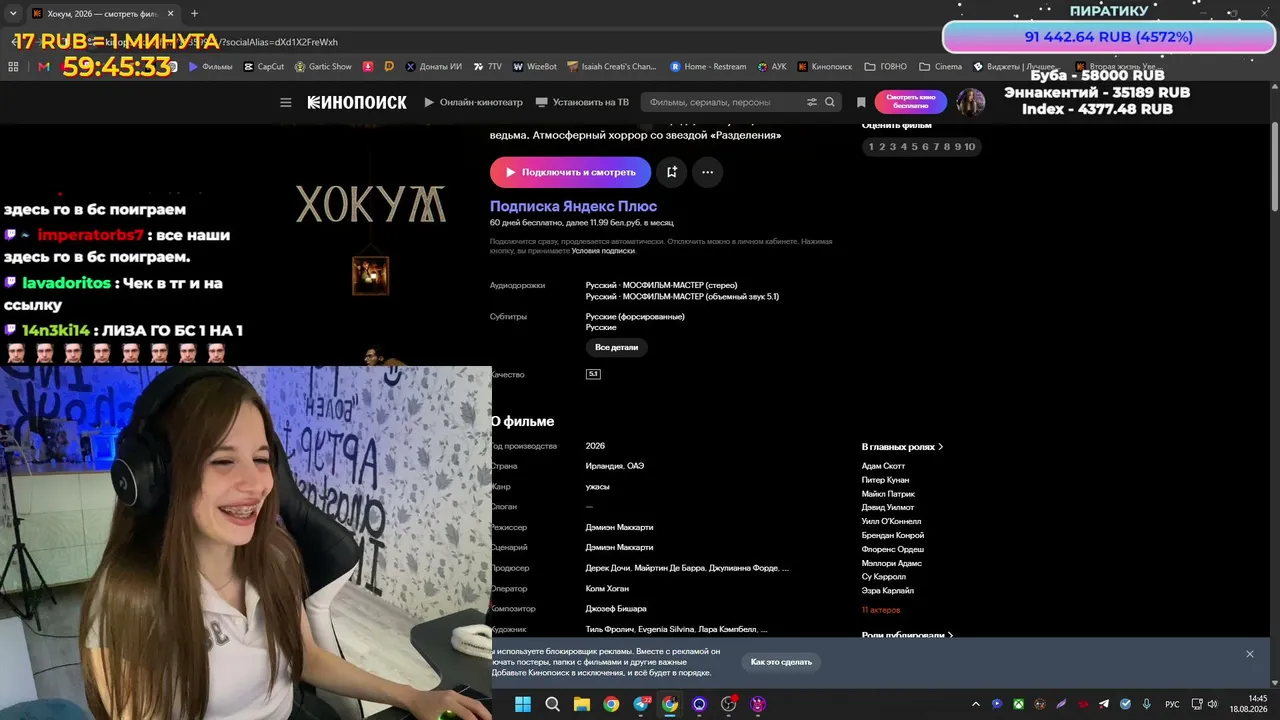Open the РУС keyboard language switcher
The image size is (1280, 720).
click(x=1172, y=704)
